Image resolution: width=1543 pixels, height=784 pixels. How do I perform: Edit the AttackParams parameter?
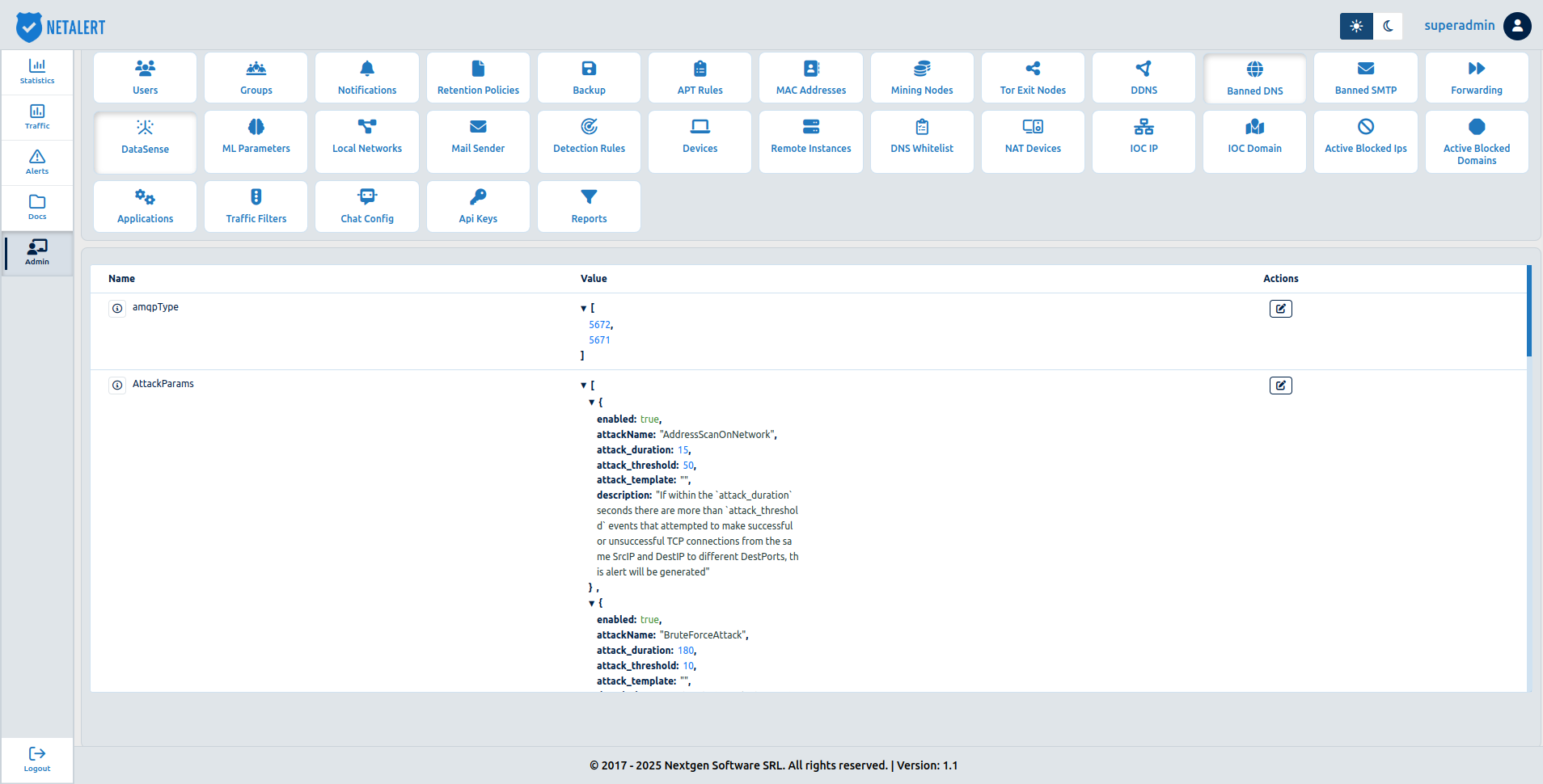click(x=1281, y=386)
